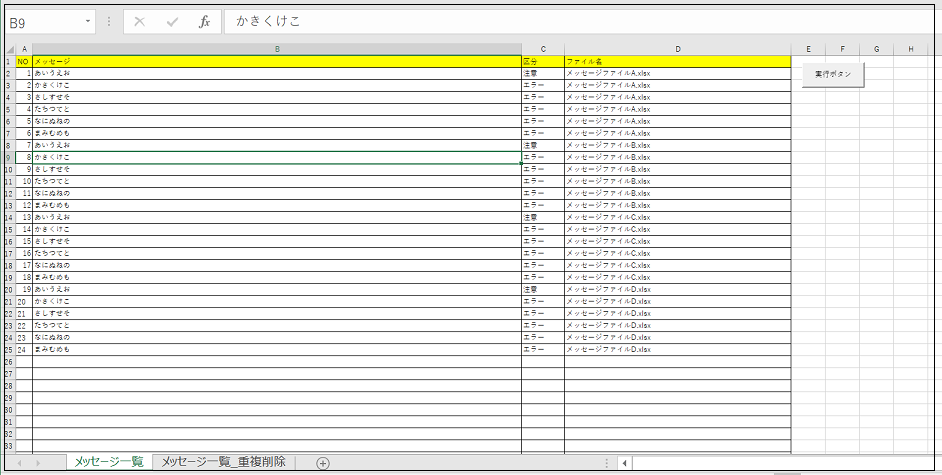
Task: Click the 実行ボタン button
Action: pos(833,74)
